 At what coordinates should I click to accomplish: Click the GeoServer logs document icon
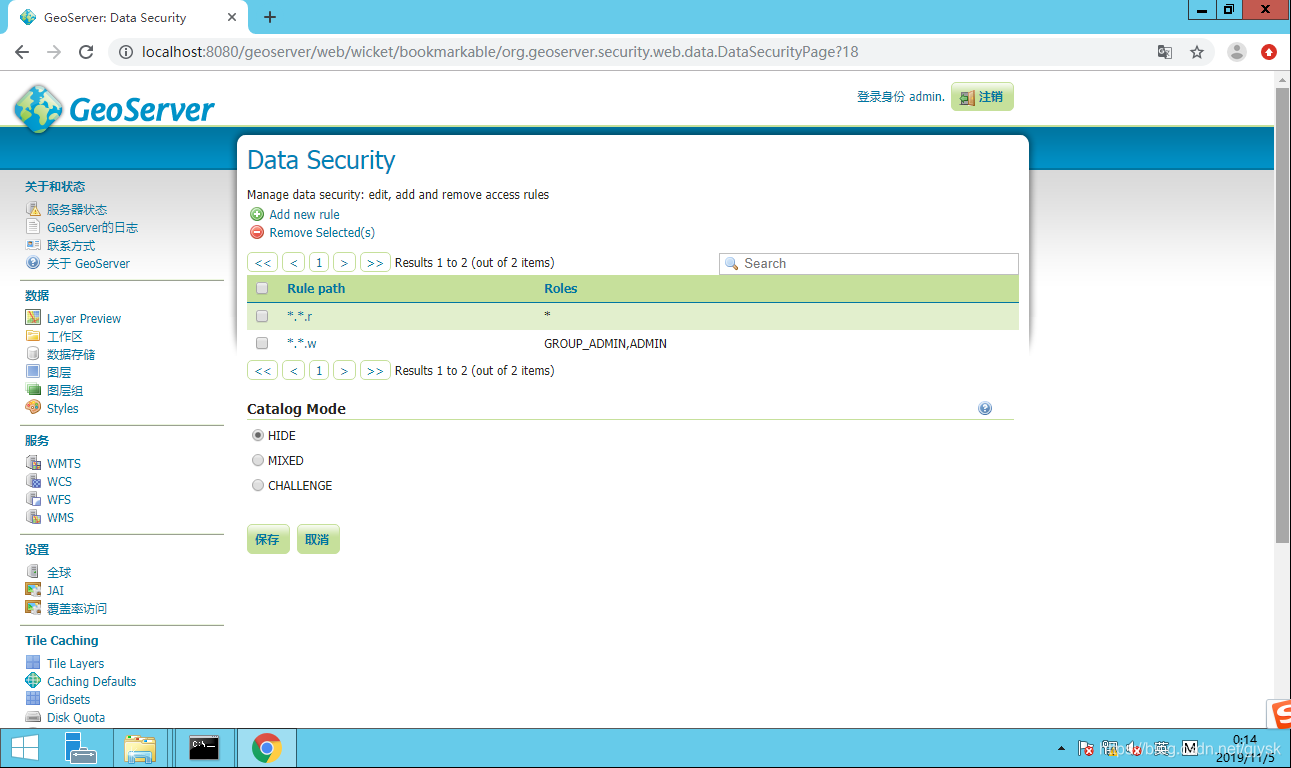[33, 227]
